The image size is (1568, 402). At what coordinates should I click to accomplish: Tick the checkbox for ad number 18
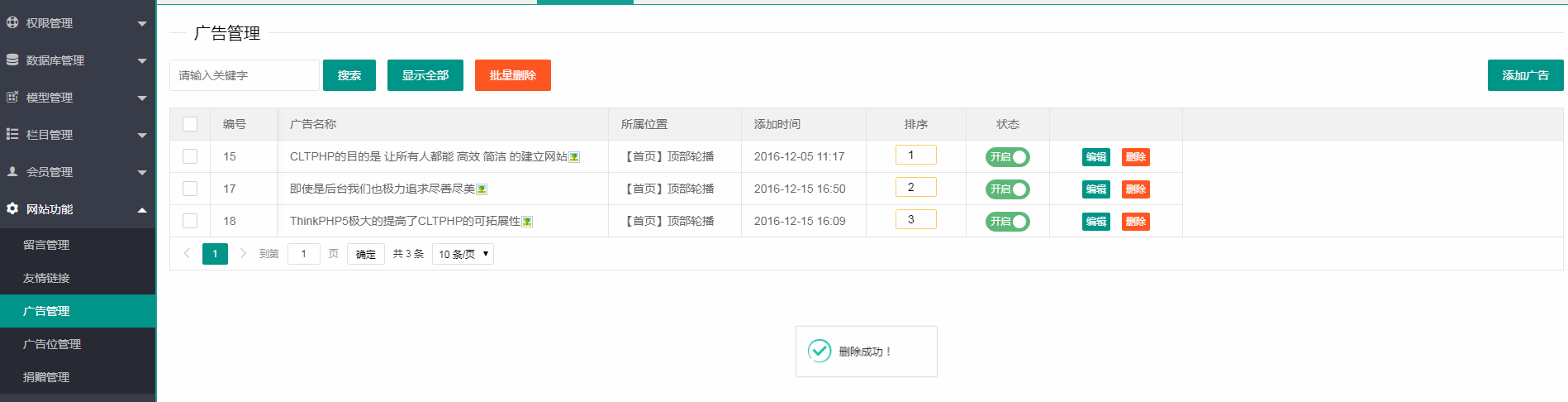[190, 221]
